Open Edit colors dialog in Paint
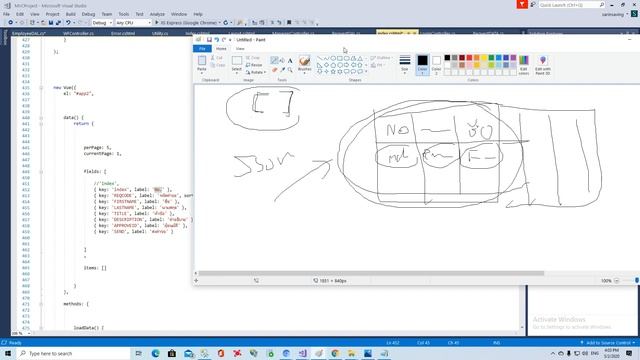Screen dimensions: 640x360 524,65
